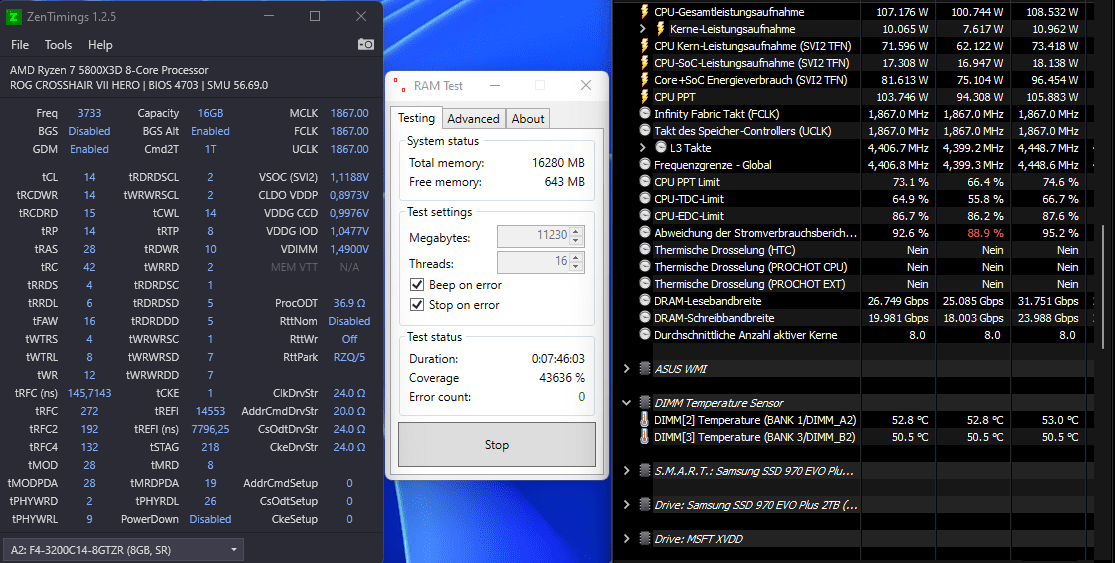Image resolution: width=1115 pixels, height=563 pixels.
Task: Click drive icon beside Drive: MSFT XVDD
Action: 645,539
